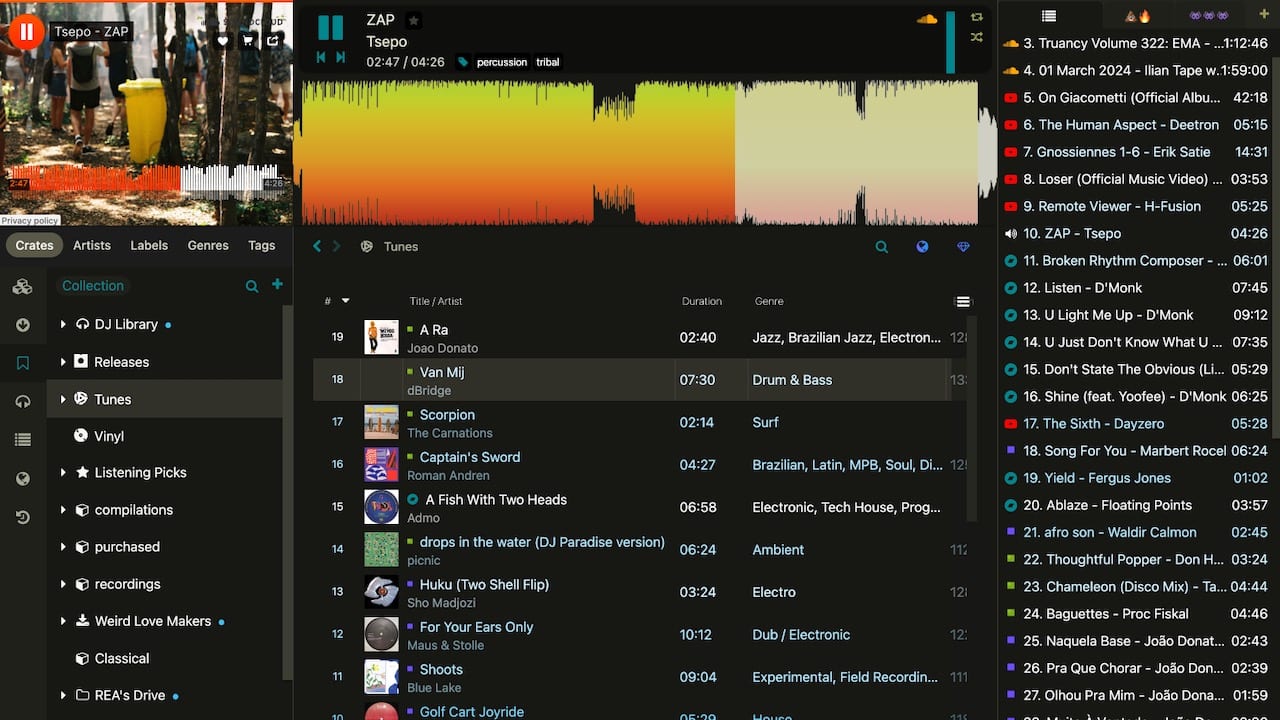This screenshot has height=720, width=1280.
Task: Adjust the teal volume bar
Action: (951, 42)
